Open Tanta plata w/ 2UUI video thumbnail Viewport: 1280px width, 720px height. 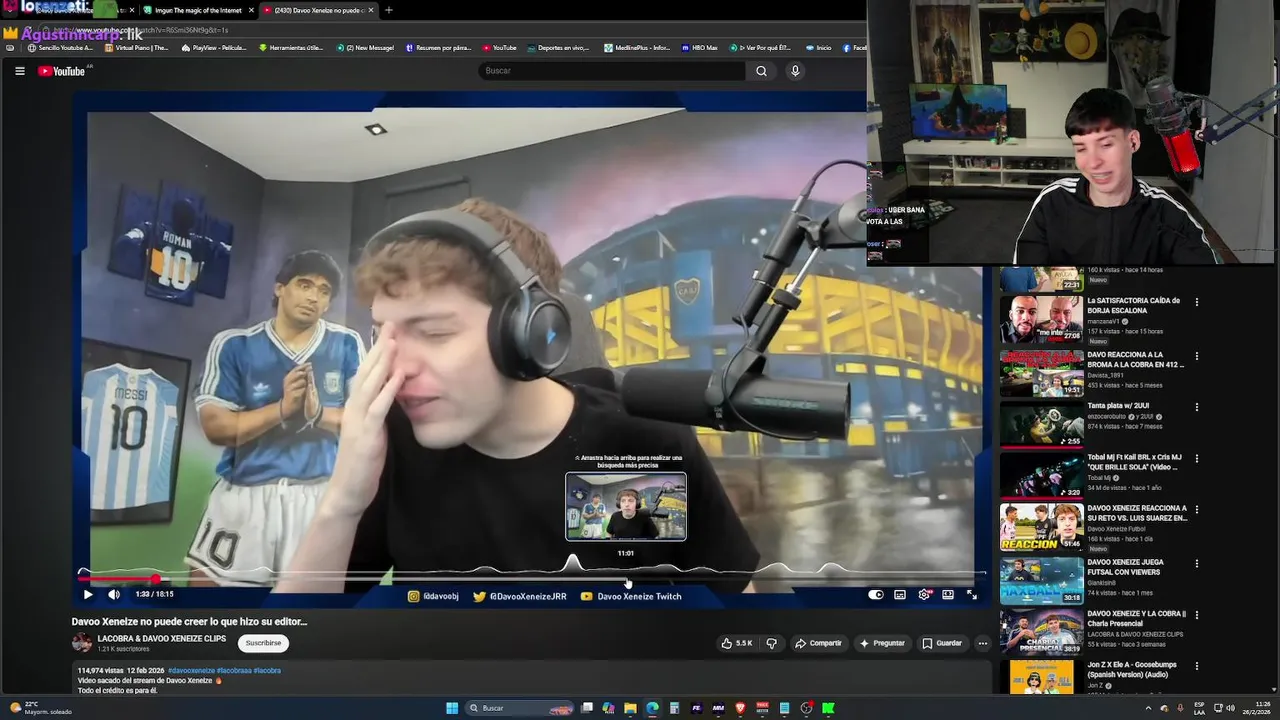coord(1042,424)
